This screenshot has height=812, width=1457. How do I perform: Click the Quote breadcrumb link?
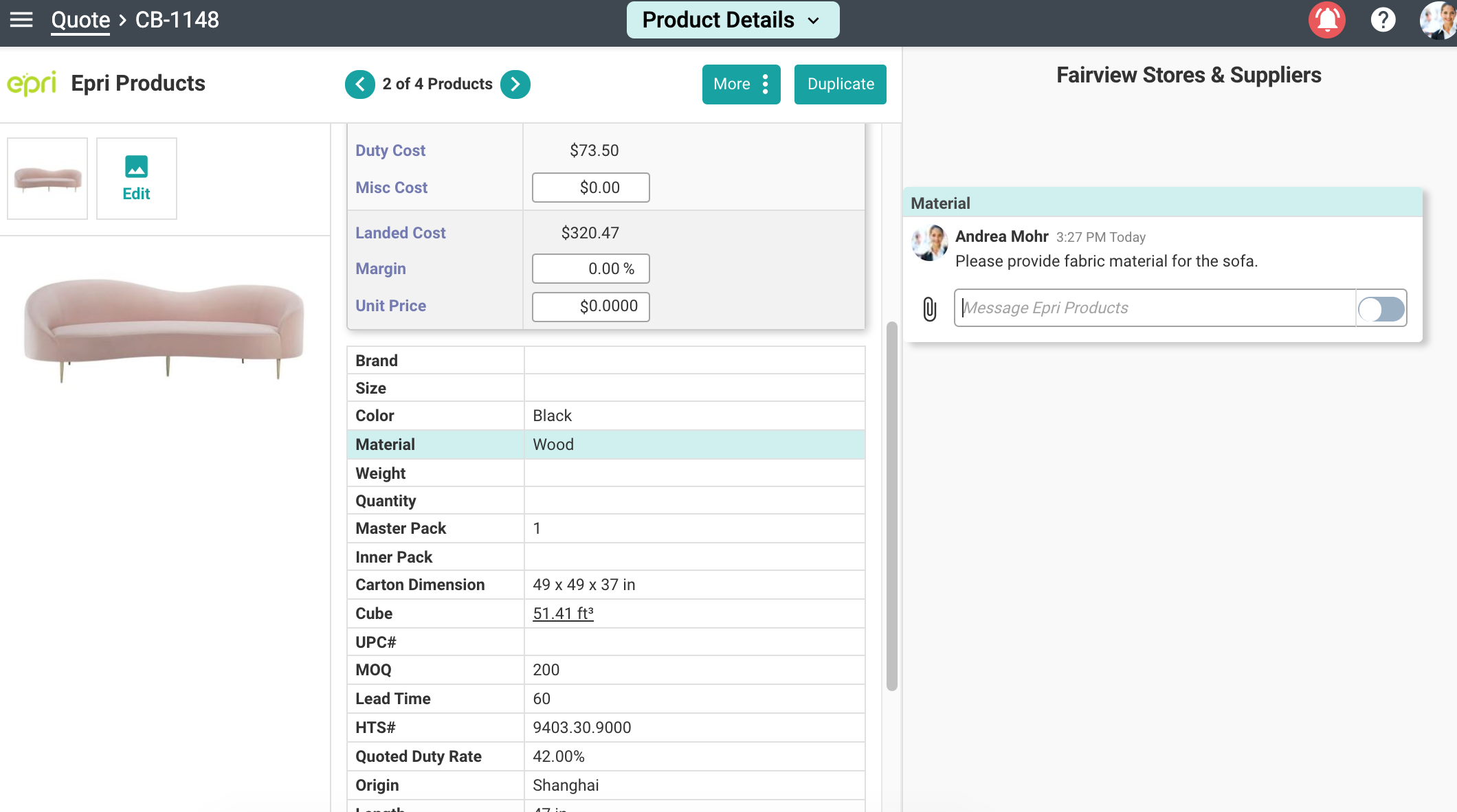click(x=80, y=20)
